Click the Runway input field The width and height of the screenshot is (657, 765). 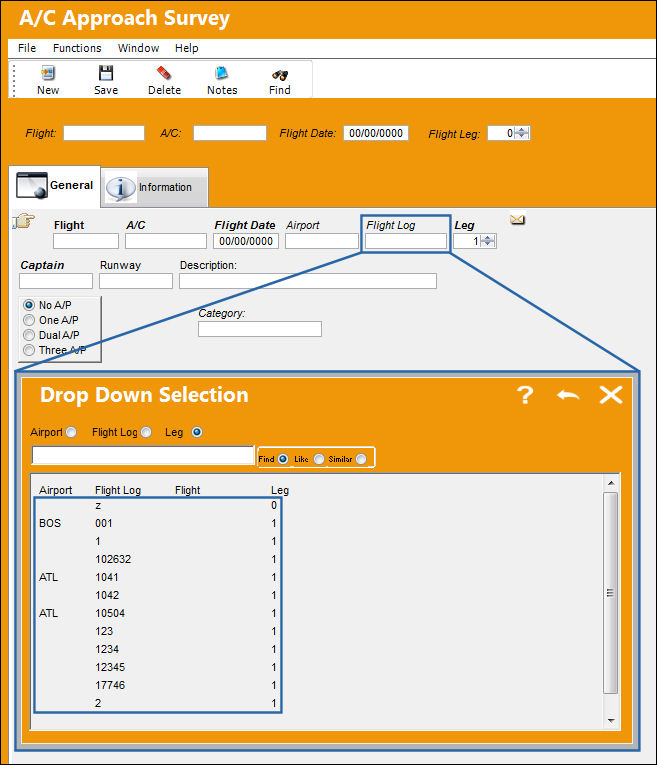click(x=136, y=281)
